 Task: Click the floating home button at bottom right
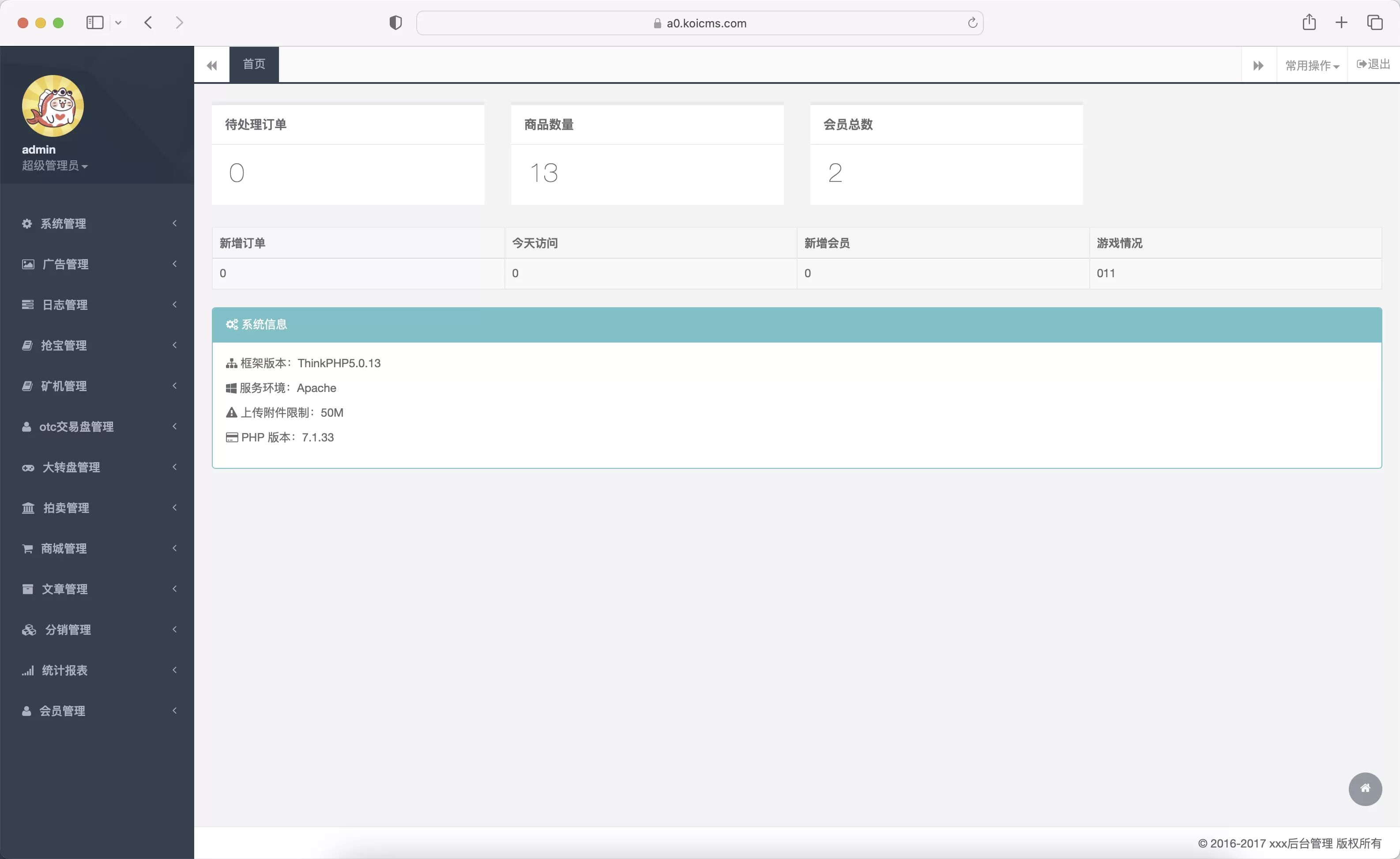(1365, 788)
